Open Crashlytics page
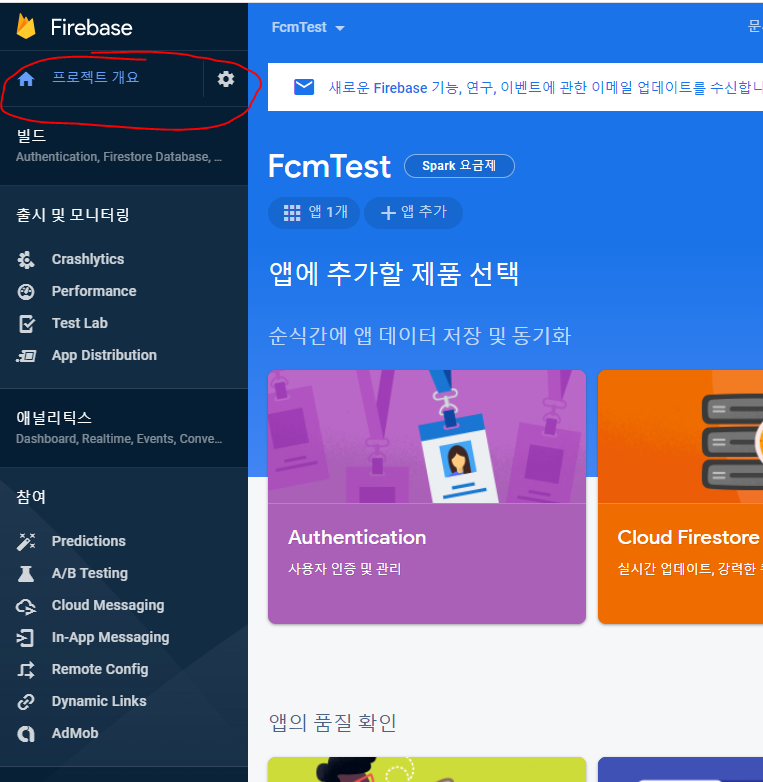 88,259
